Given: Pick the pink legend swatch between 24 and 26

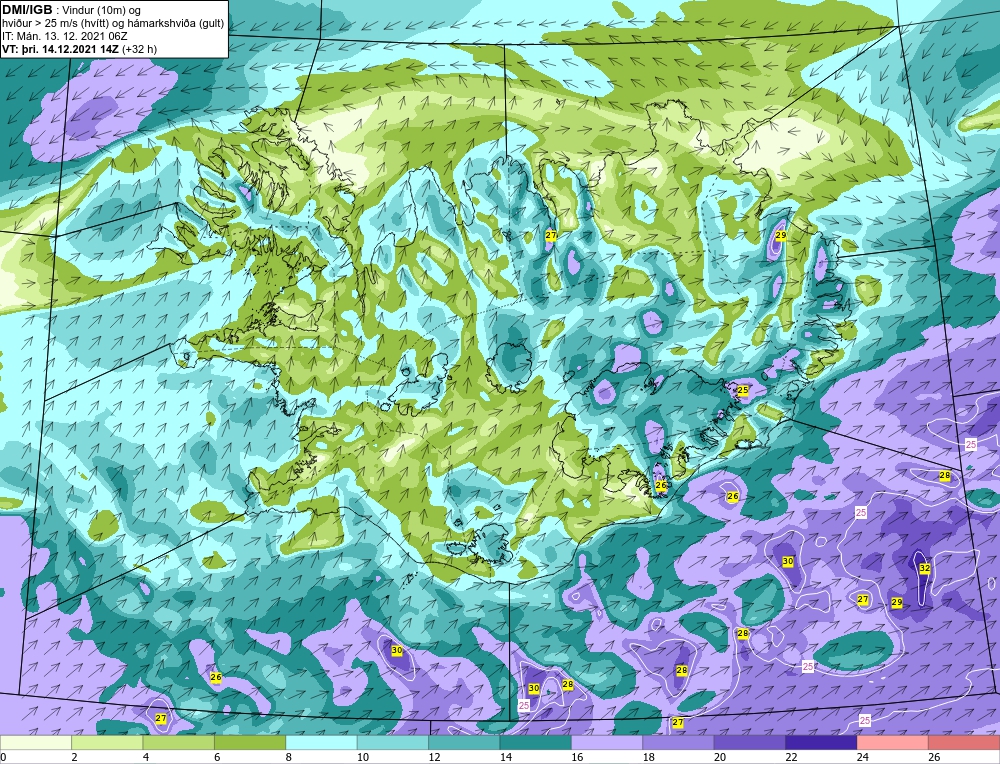Looking at the screenshot, I should click(893, 743).
